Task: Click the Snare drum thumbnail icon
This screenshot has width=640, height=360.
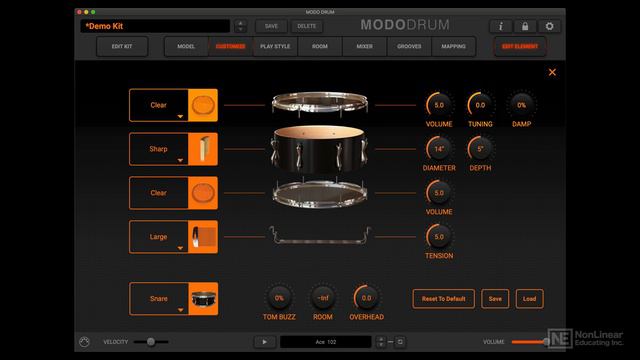Action: 203,299
